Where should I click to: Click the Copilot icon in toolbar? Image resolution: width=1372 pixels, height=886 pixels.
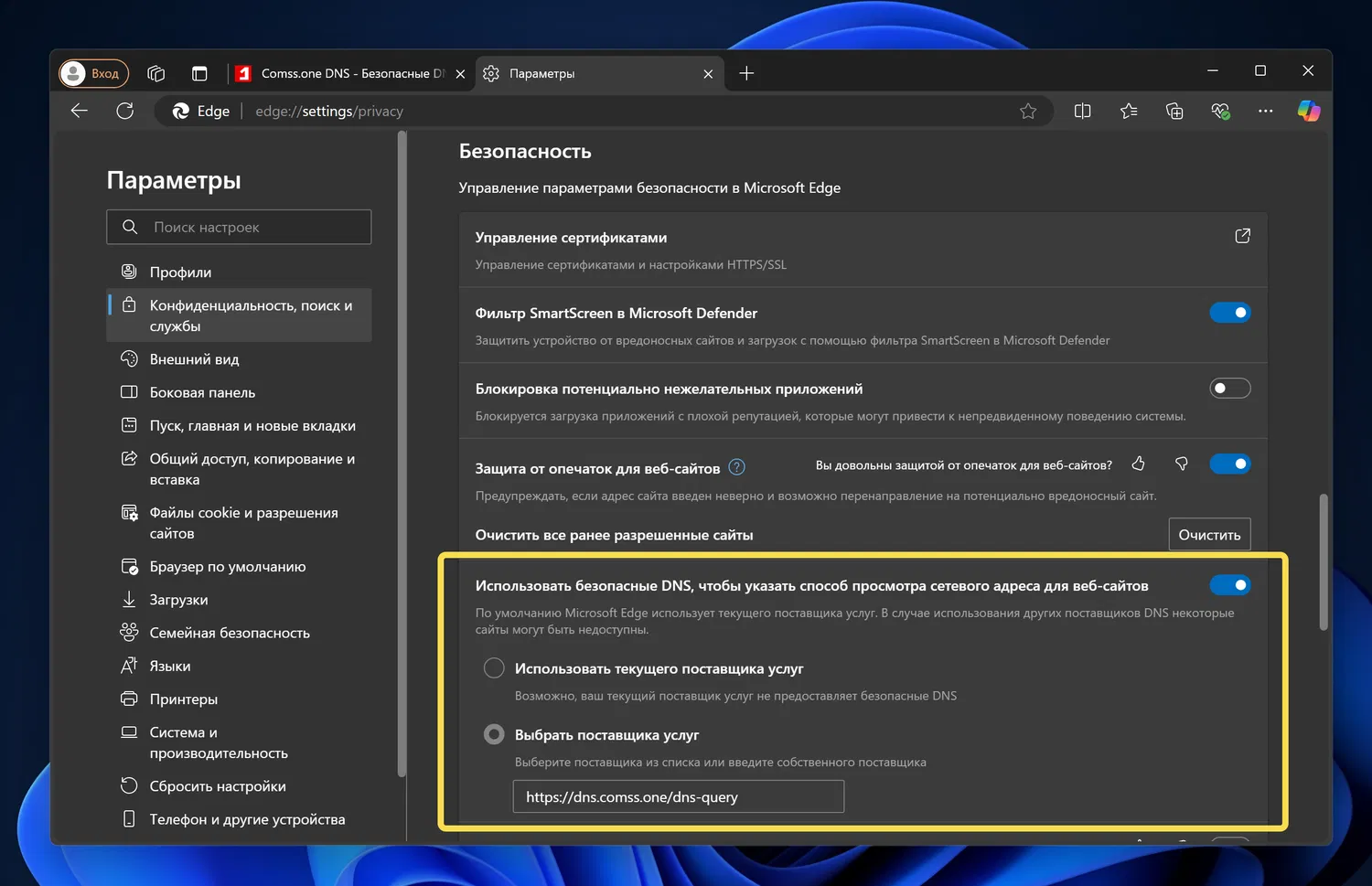(1308, 111)
